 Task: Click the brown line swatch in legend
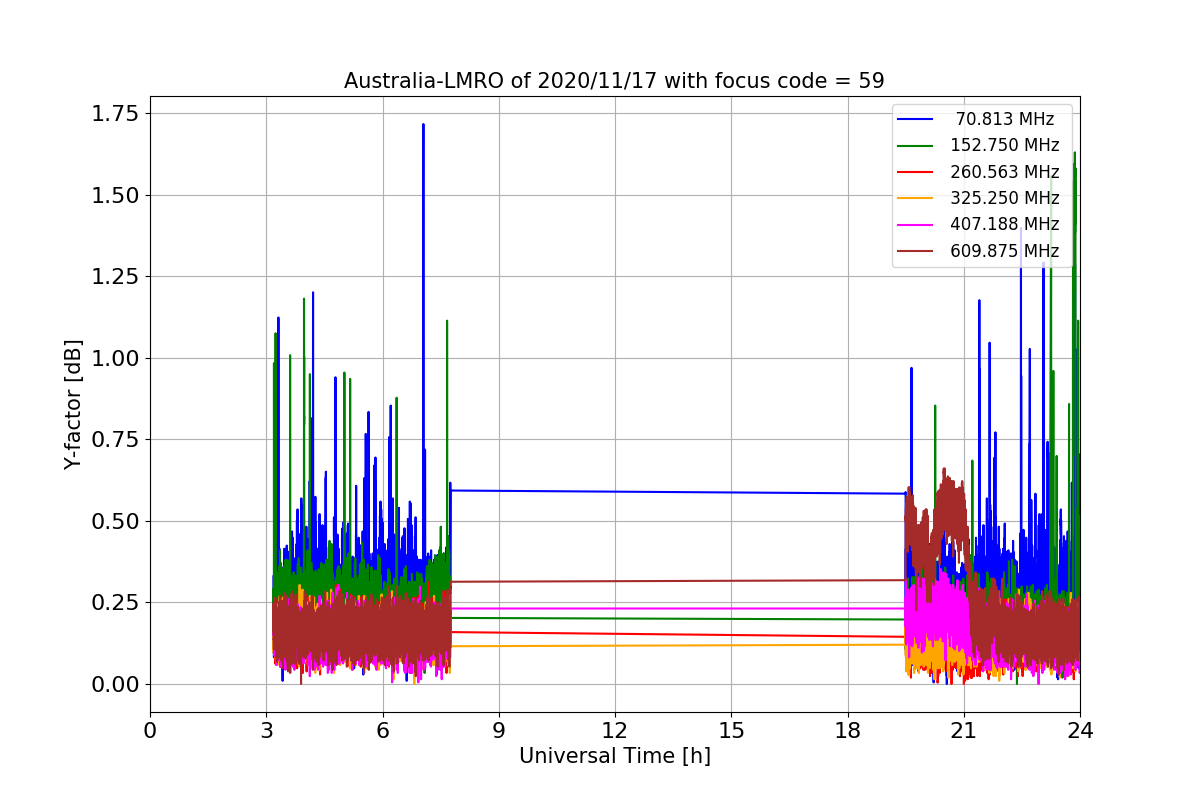coord(915,251)
